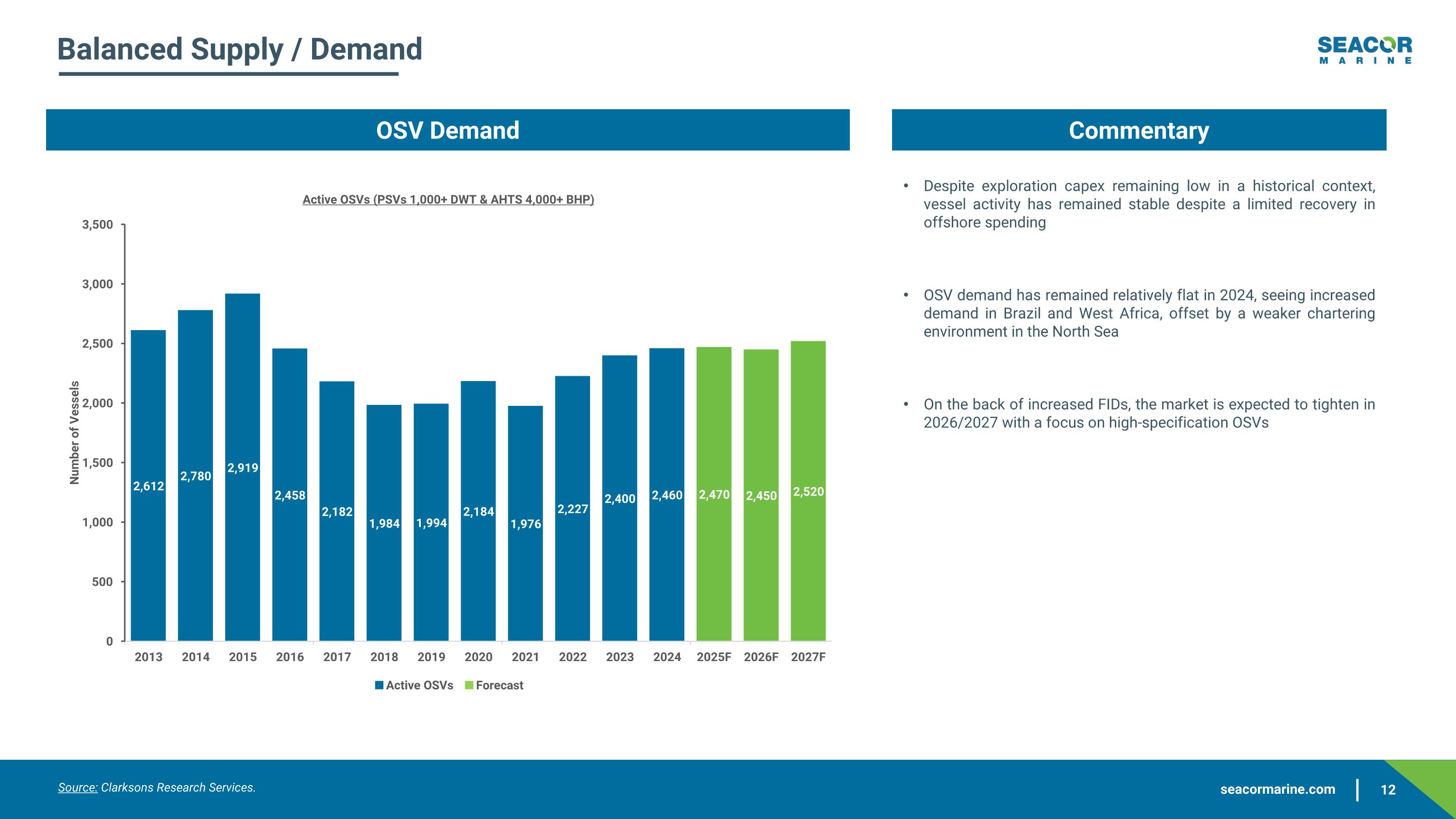Click the 2021 x-axis label
Image resolution: width=1456 pixels, height=819 pixels.
click(526, 657)
